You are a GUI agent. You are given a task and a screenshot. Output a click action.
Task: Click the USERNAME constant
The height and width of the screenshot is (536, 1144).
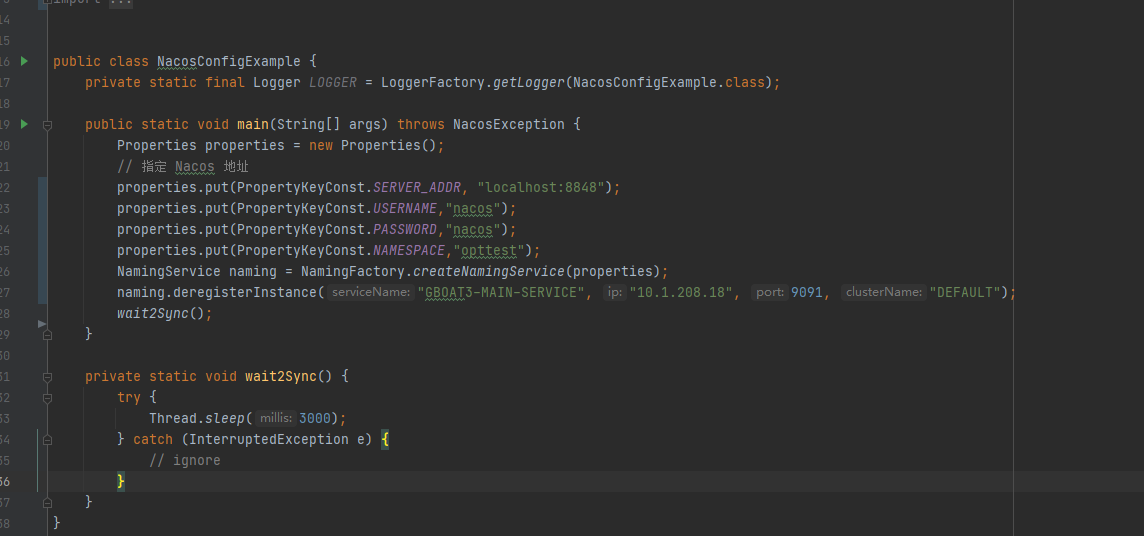[405, 209]
